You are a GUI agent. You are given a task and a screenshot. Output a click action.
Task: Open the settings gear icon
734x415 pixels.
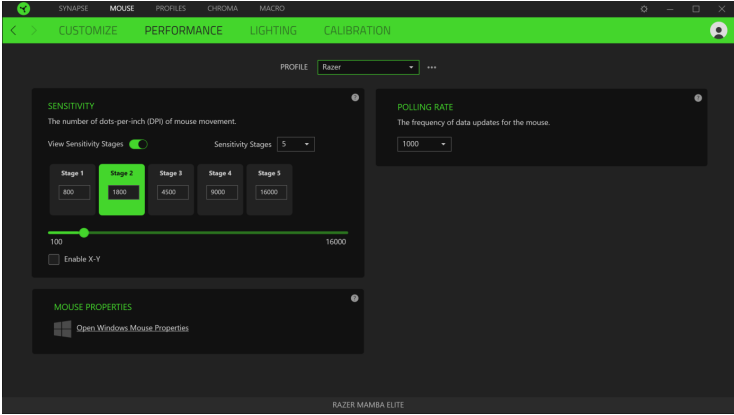pyautogui.click(x=644, y=9)
